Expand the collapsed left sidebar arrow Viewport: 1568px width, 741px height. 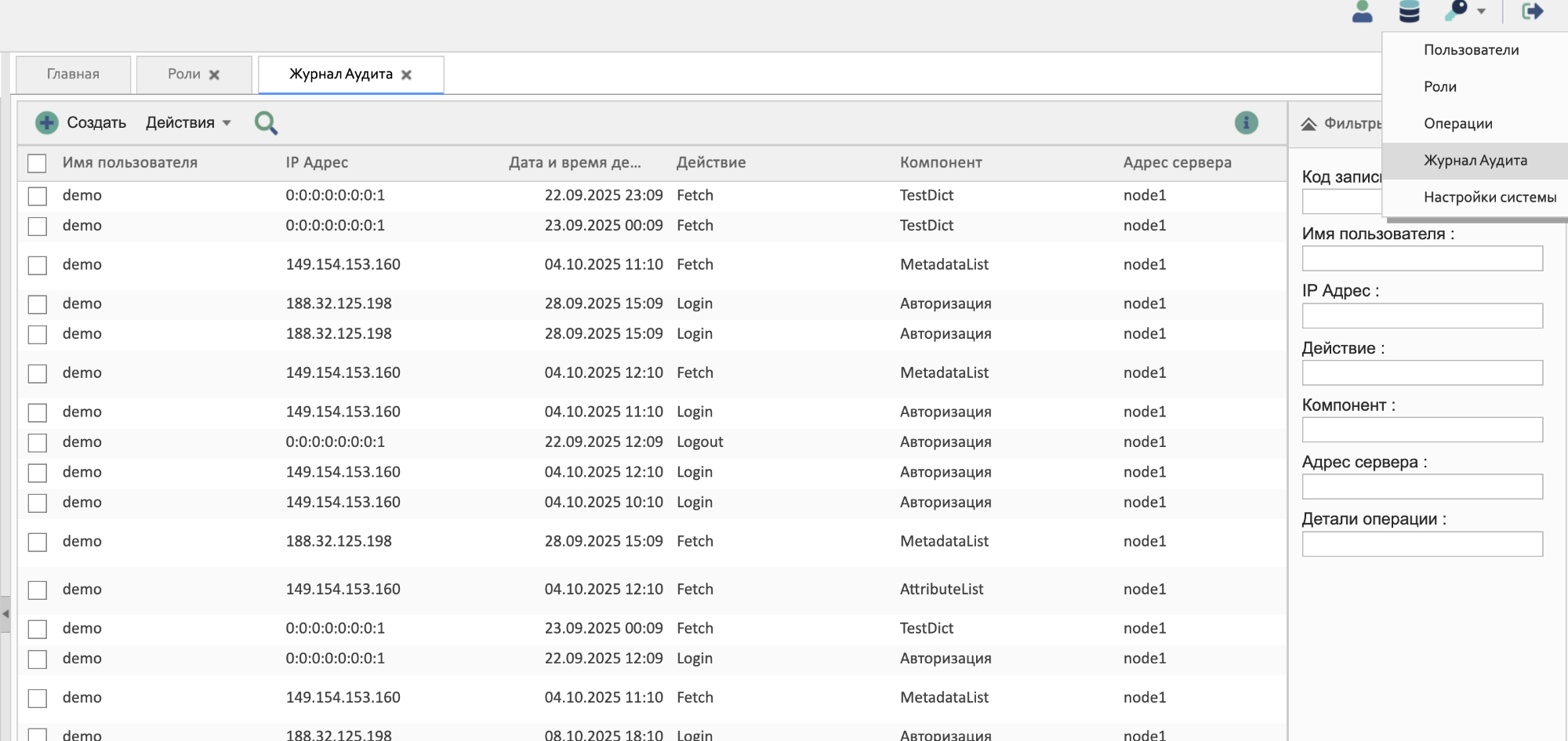click(5, 613)
